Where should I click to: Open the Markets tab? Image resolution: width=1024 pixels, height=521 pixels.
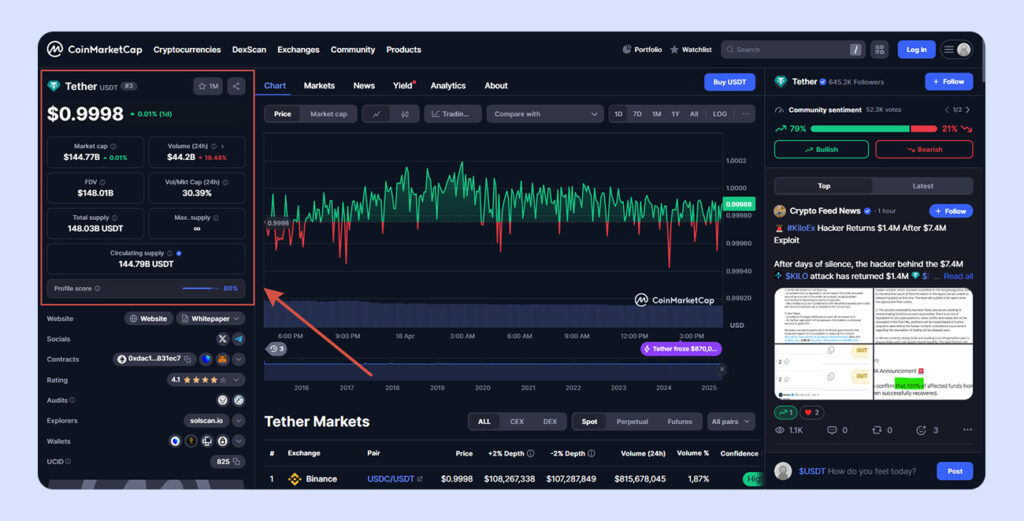(319, 86)
